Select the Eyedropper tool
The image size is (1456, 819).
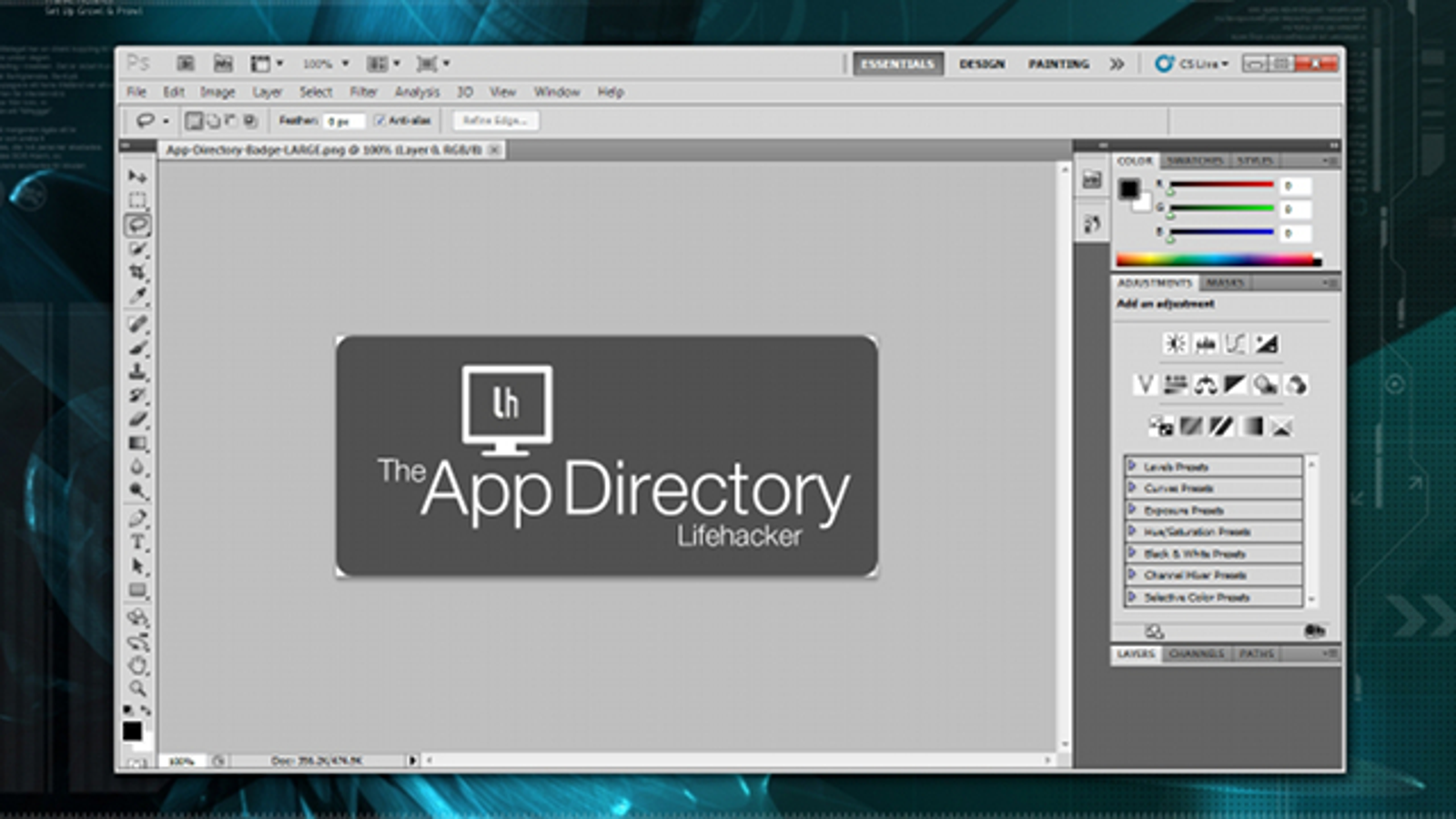coord(137,296)
